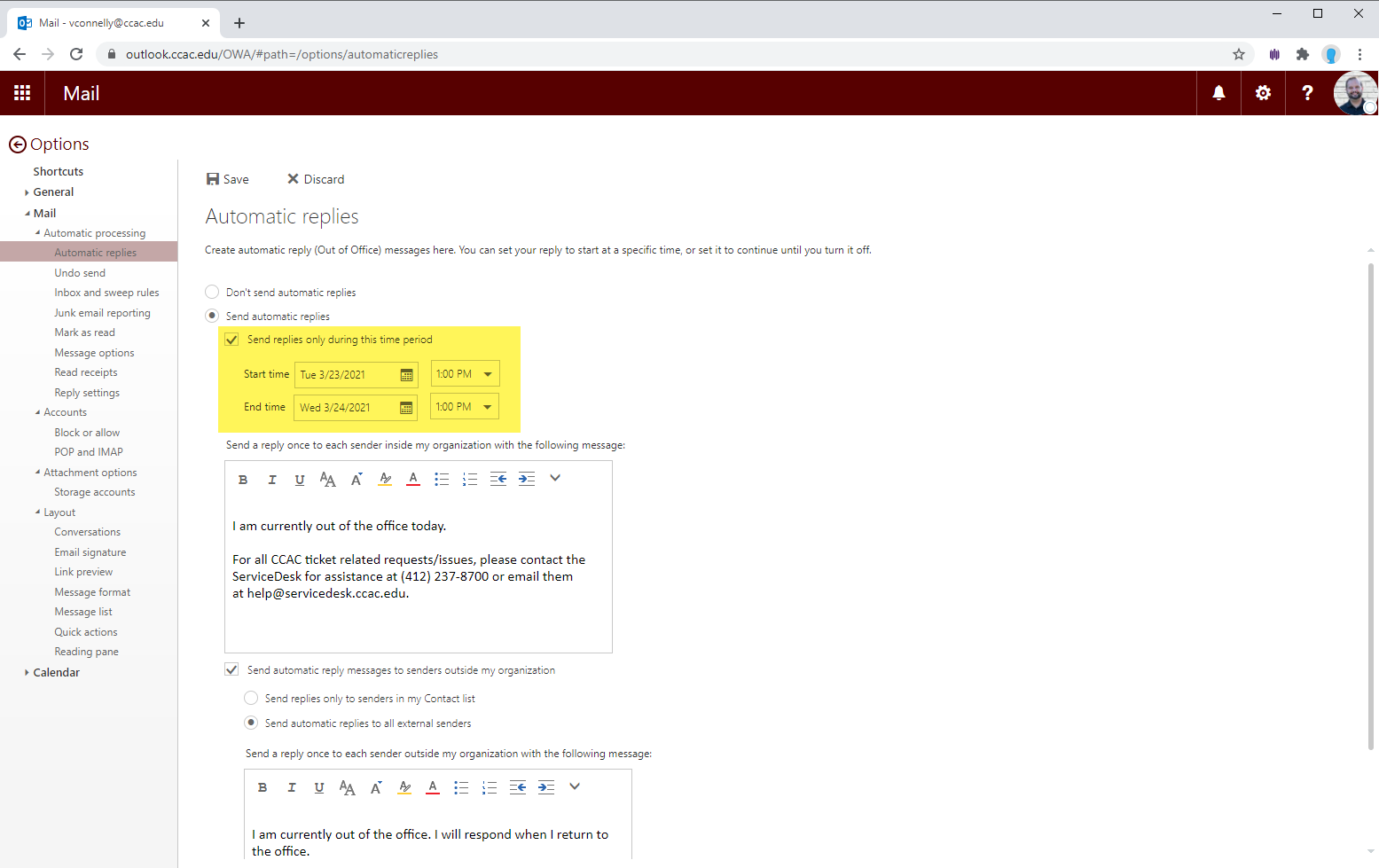Image resolution: width=1379 pixels, height=868 pixels.
Task: Open the End time calendar picker
Action: click(406, 408)
